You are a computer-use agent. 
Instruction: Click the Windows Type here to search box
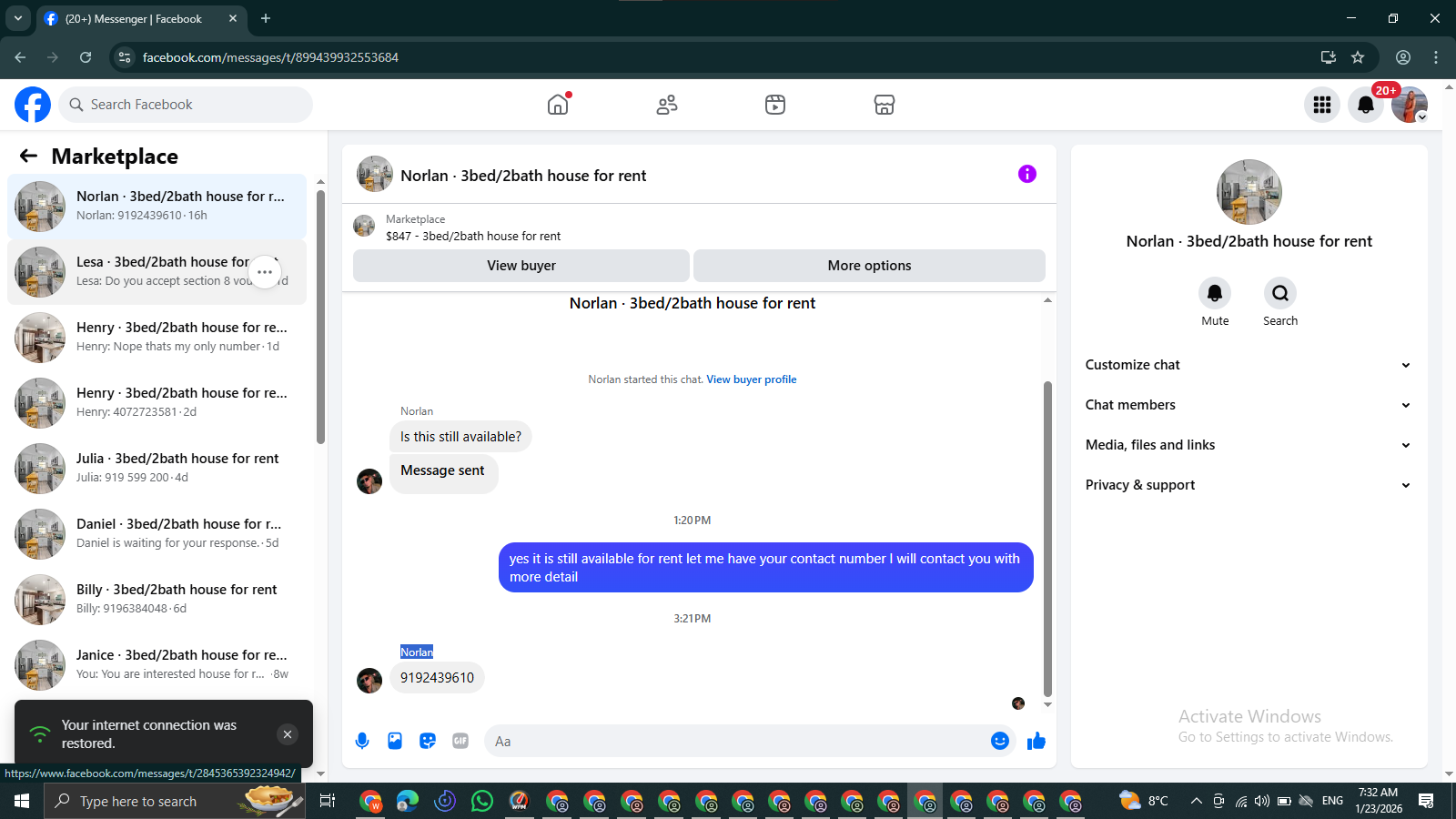(174, 801)
